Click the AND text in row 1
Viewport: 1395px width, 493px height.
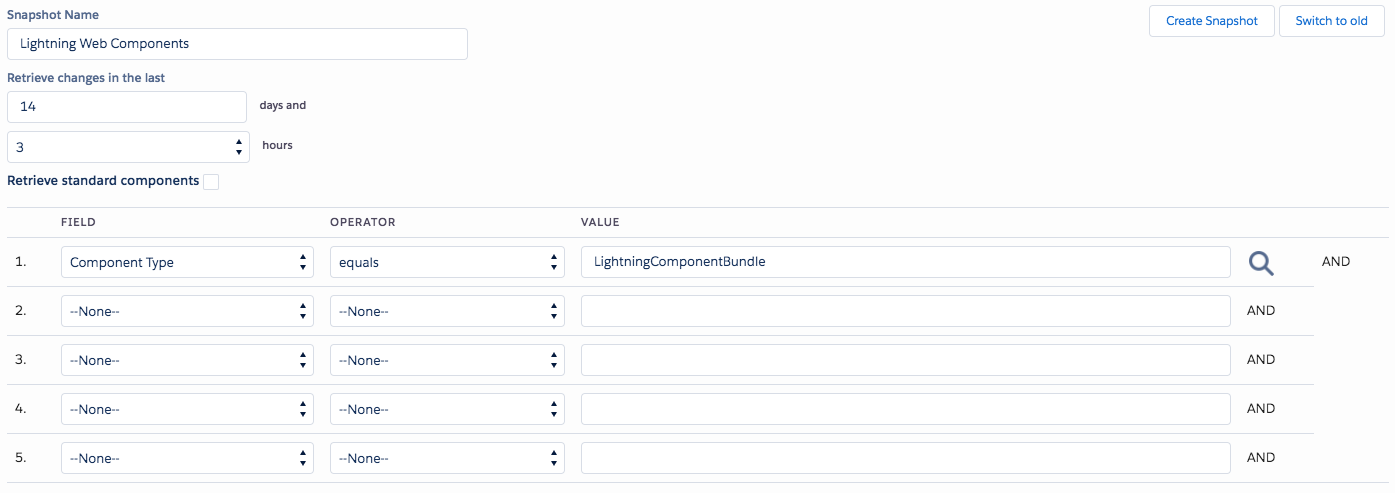(x=1336, y=262)
